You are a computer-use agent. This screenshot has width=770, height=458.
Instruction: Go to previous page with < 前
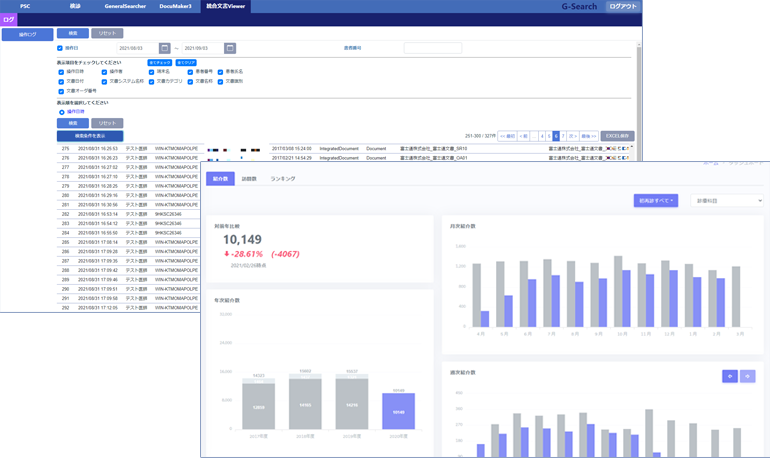pyautogui.click(x=523, y=136)
